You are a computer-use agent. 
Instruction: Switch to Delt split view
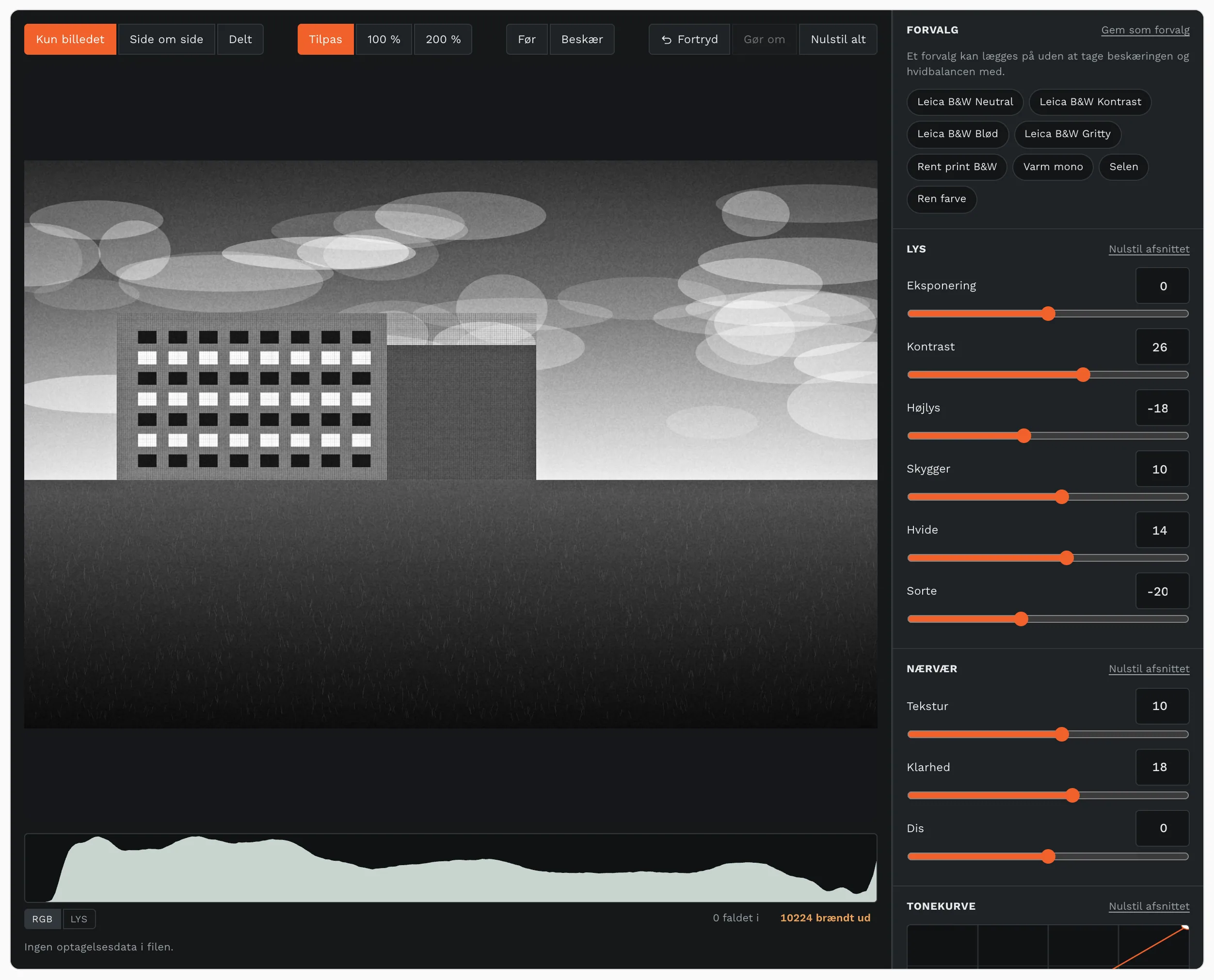[x=240, y=39]
